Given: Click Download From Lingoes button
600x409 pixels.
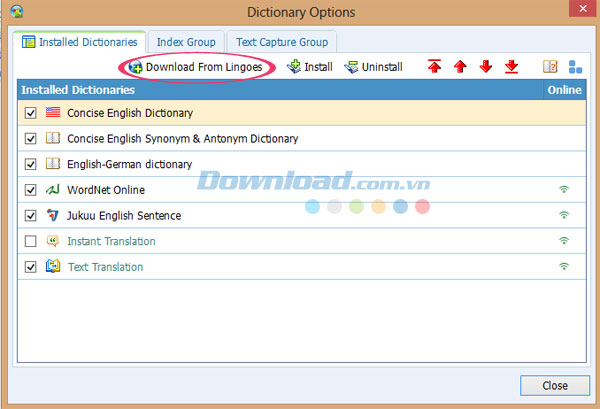Looking at the screenshot, I should pyautogui.click(x=196, y=67).
